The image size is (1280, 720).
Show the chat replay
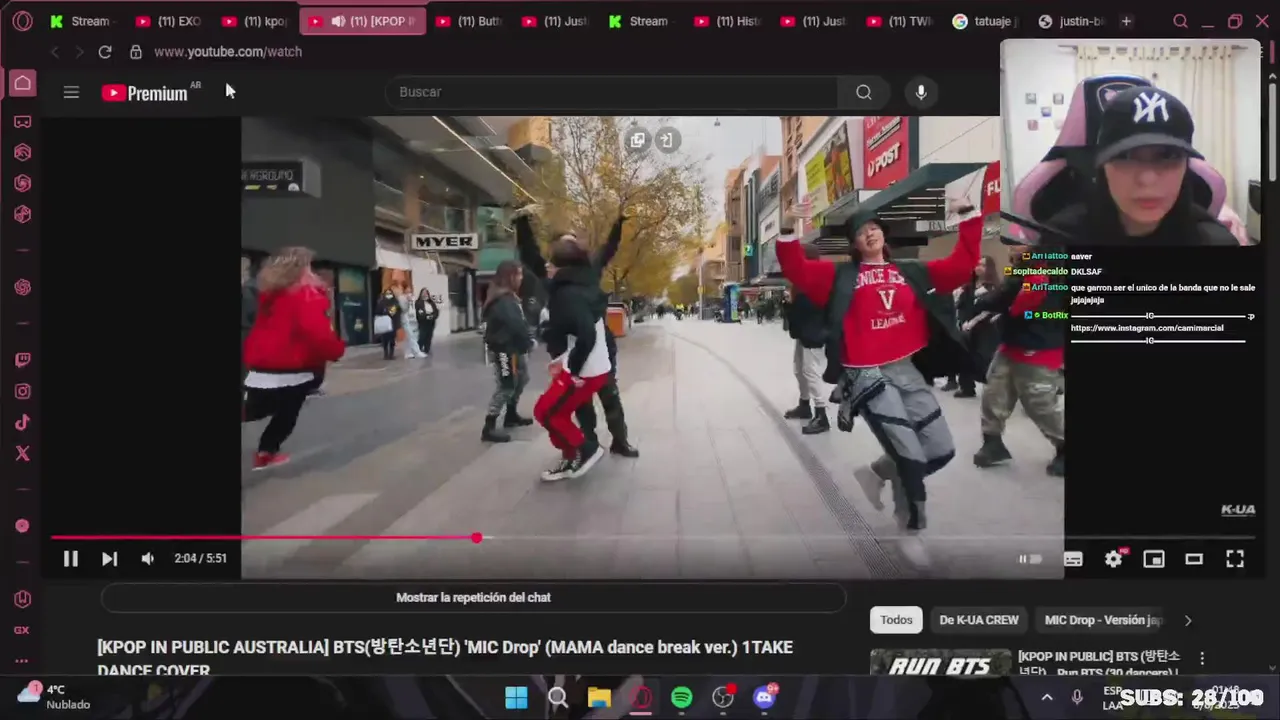tap(473, 598)
